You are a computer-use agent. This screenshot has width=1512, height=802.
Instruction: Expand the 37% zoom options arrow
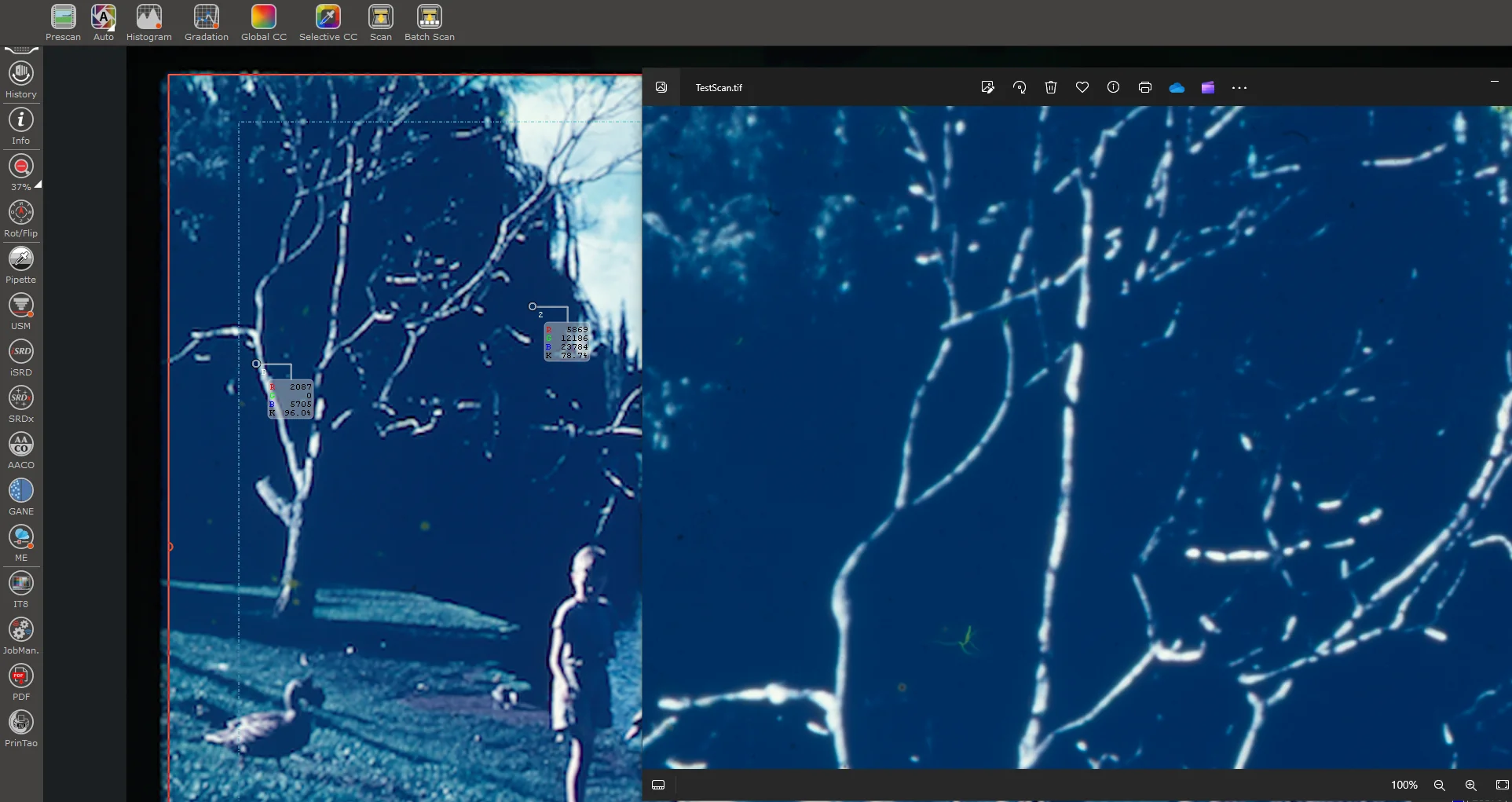point(37,185)
